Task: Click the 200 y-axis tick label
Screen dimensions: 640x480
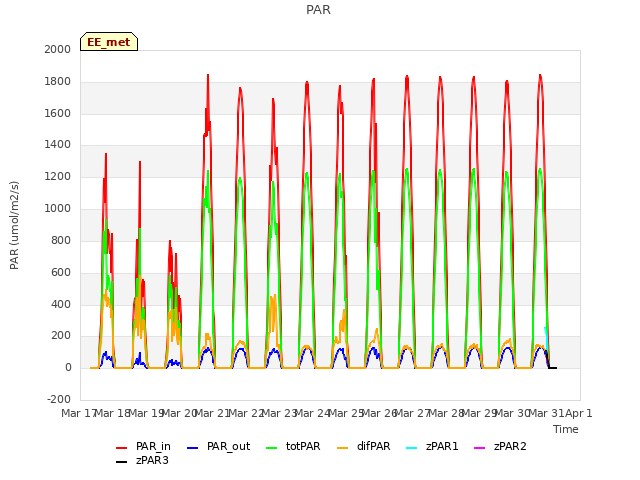Action: [x=61, y=336]
